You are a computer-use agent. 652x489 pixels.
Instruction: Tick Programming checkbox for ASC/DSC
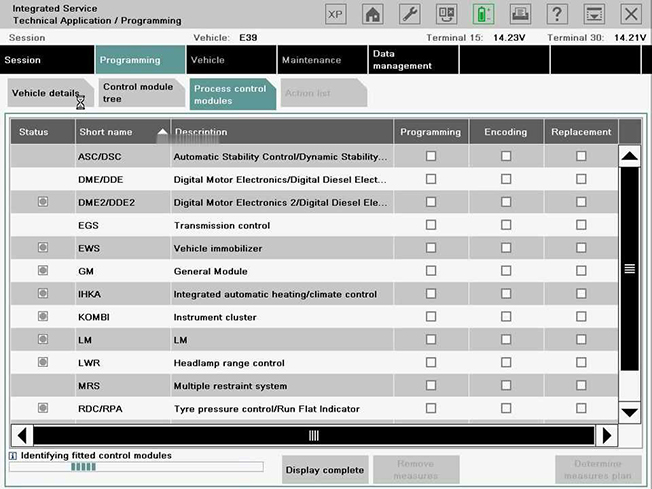431,156
